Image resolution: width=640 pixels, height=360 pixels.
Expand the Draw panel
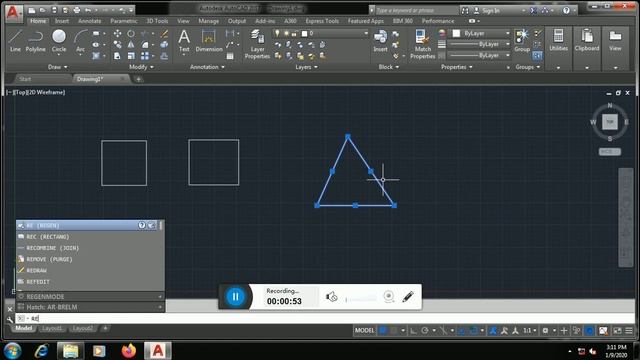(58, 67)
